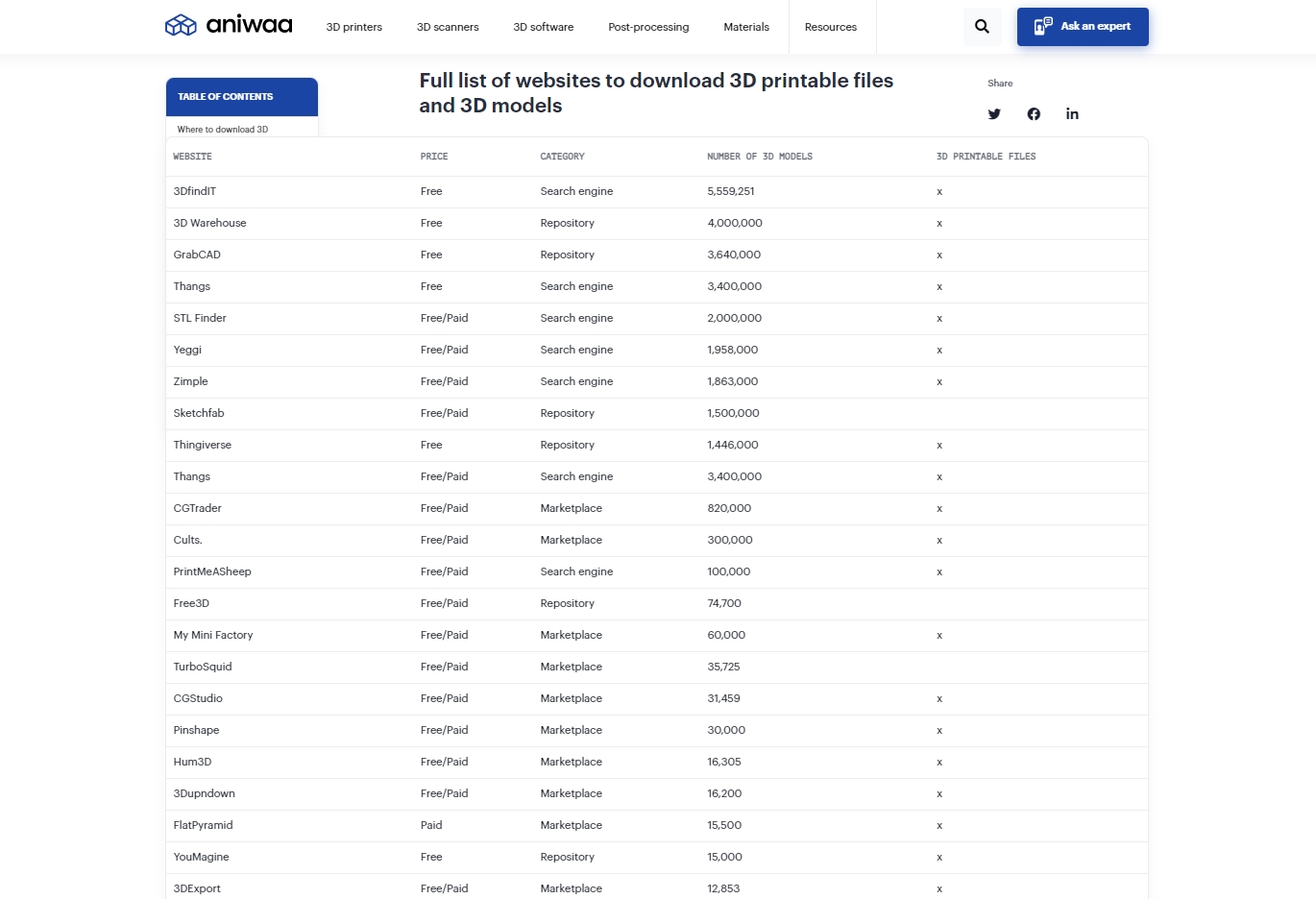The width and height of the screenshot is (1316, 899).
Task: Click the Ask an expert button
Action: click(x=1083, y=27)
